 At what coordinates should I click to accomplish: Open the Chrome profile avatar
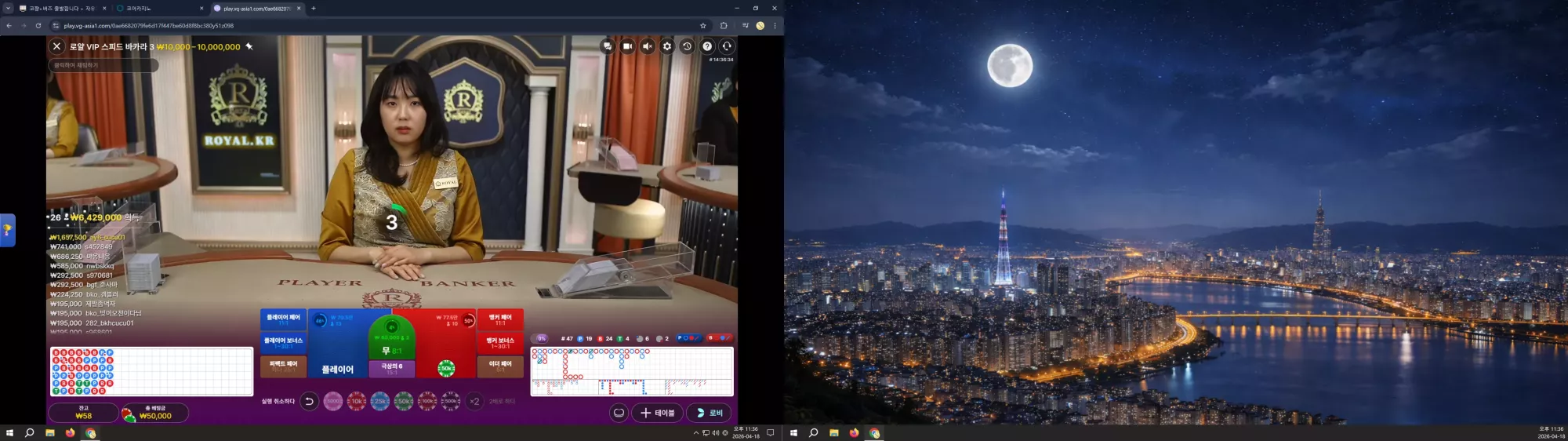760,26
